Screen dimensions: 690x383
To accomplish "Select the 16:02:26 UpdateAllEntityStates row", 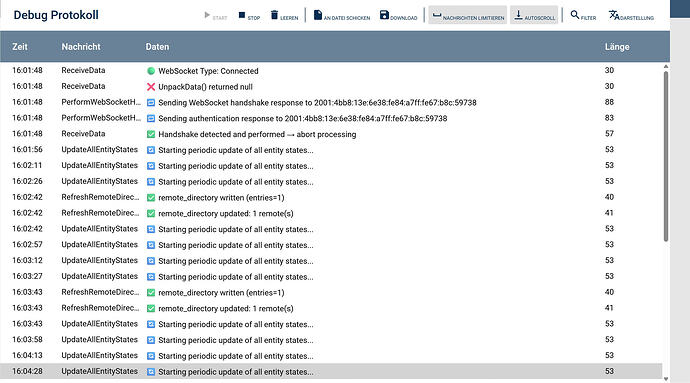I will 331,182.
